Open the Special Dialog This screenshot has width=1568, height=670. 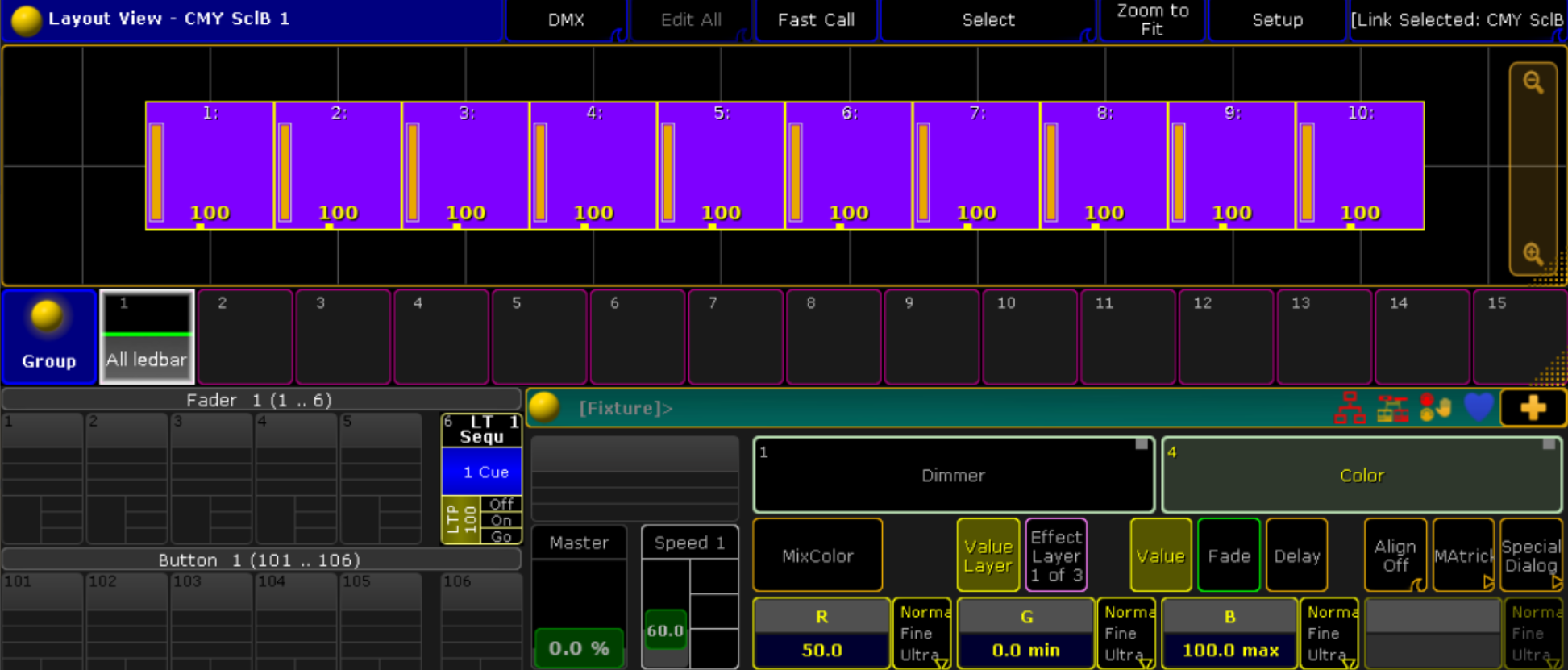(1531, 556)
